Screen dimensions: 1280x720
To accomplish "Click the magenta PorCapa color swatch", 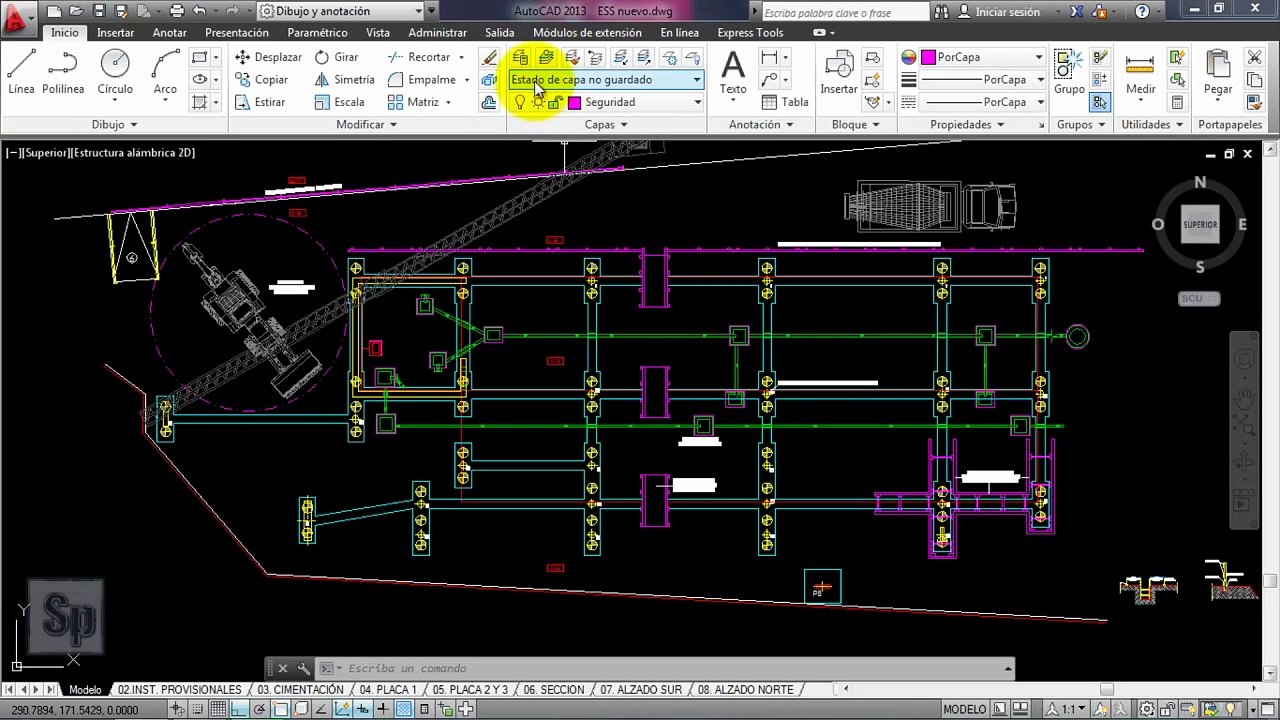I will [929, 57].
